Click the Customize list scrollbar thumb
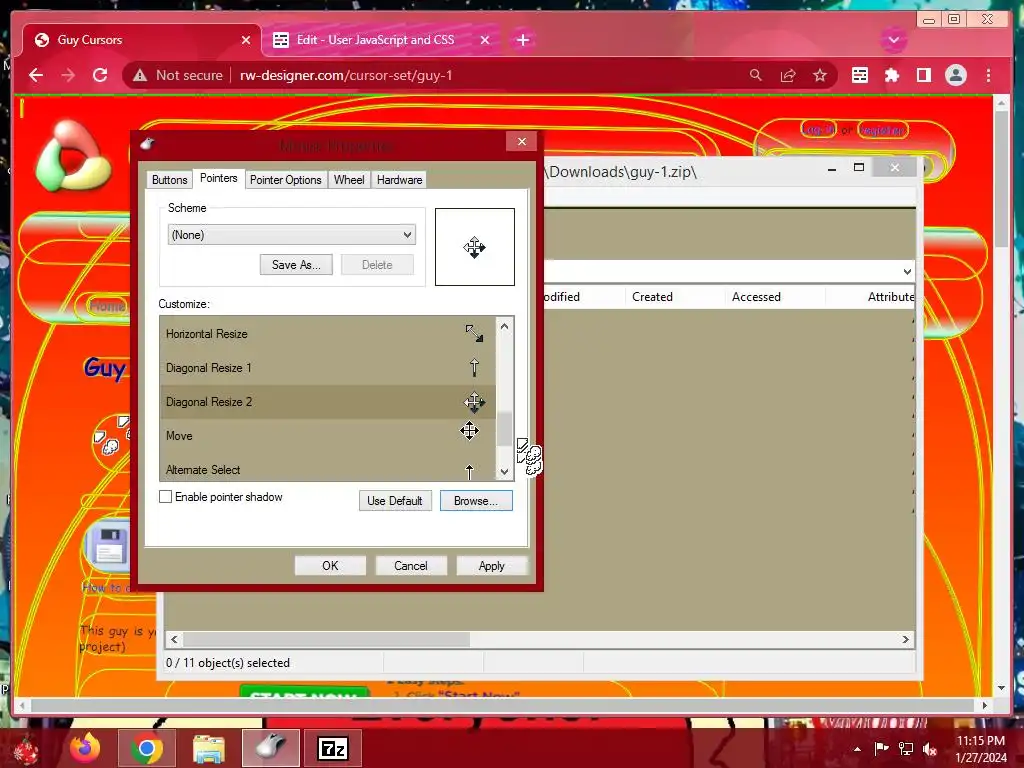The image size is (1024, 768). (504, 429)
